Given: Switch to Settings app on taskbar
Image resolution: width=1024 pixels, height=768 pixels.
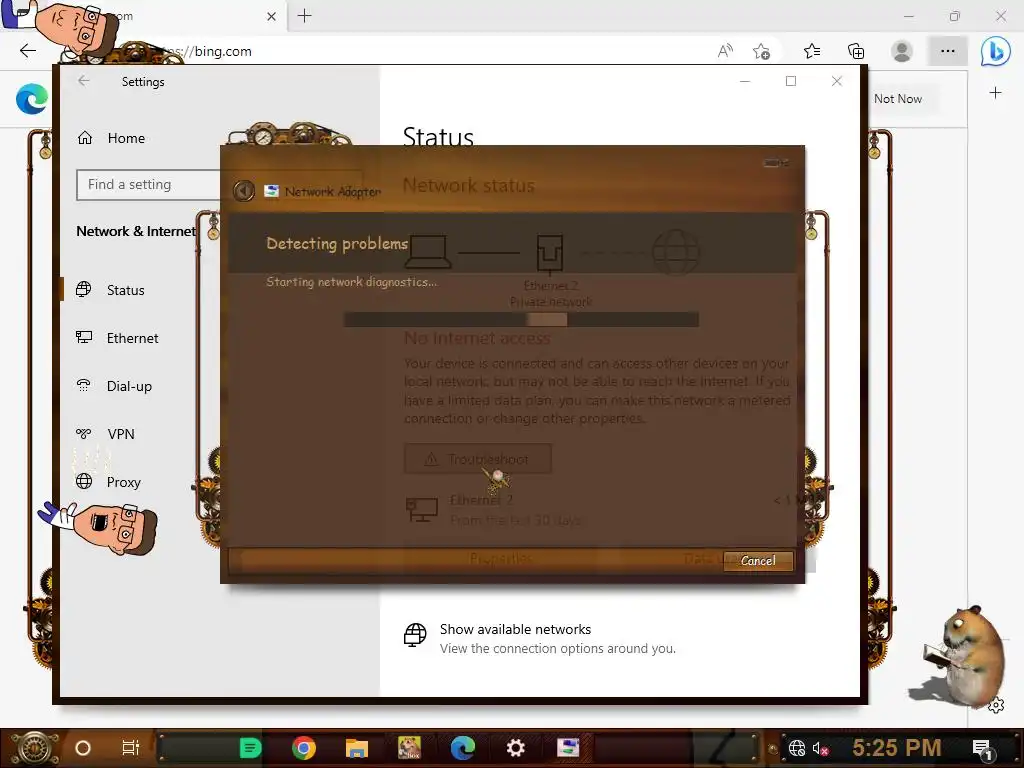Looking at the screenshot, I should tap(516, 748).
